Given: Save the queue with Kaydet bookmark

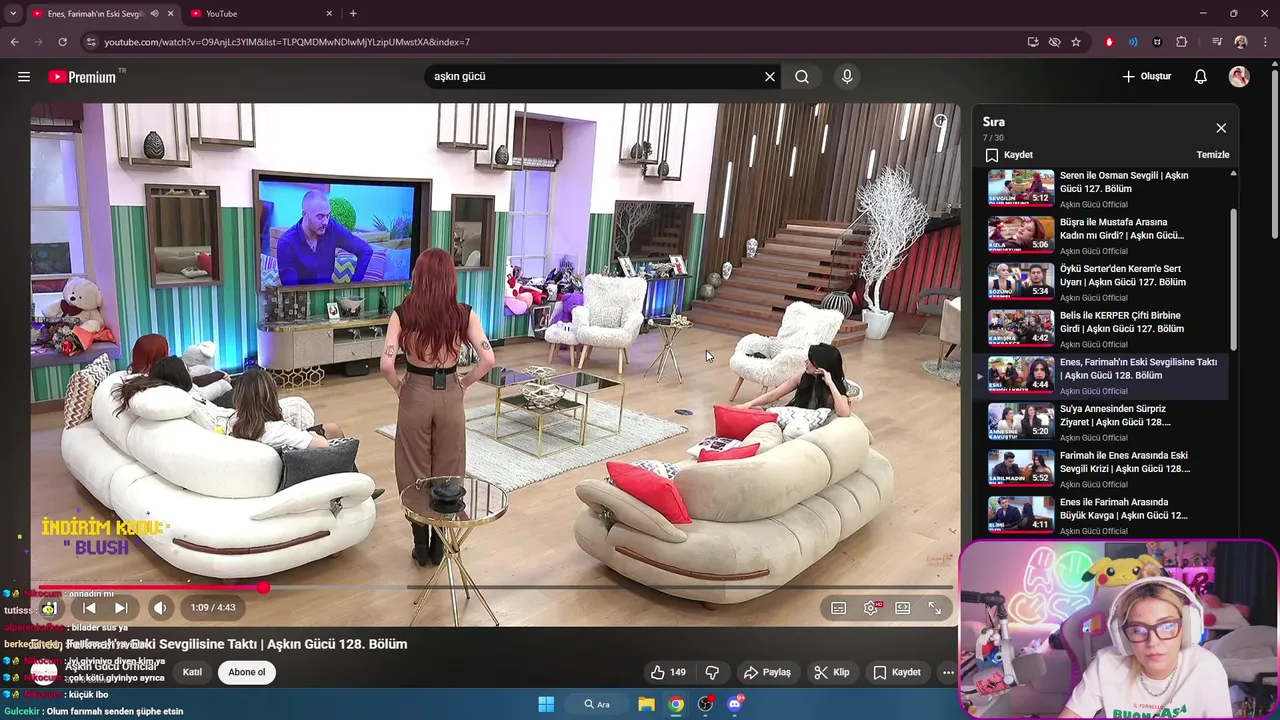Looking at the screenshot, I should point(1009,155).
